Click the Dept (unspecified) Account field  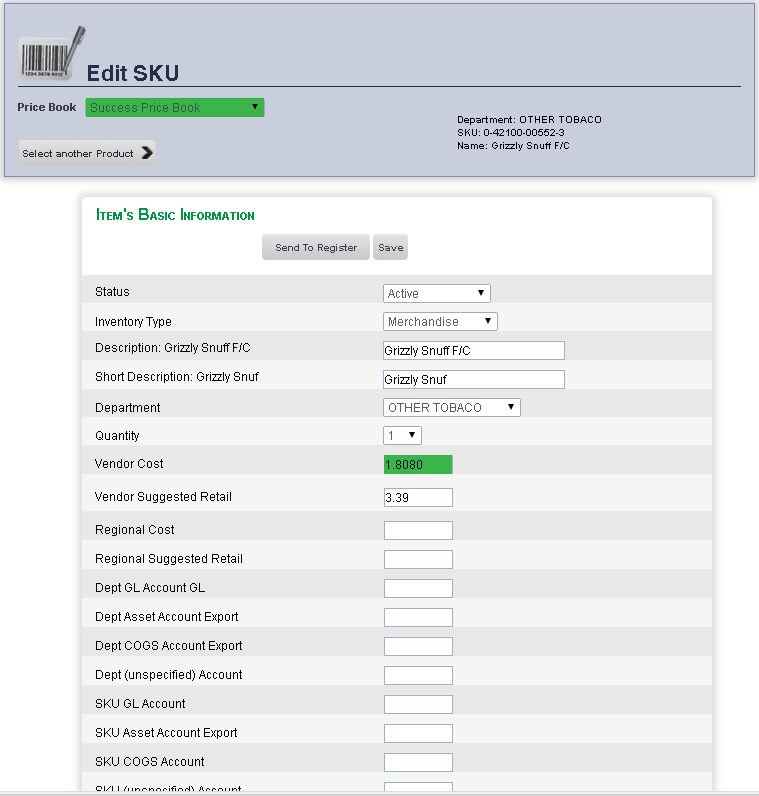pyautogui.click(x=418, y=675)
